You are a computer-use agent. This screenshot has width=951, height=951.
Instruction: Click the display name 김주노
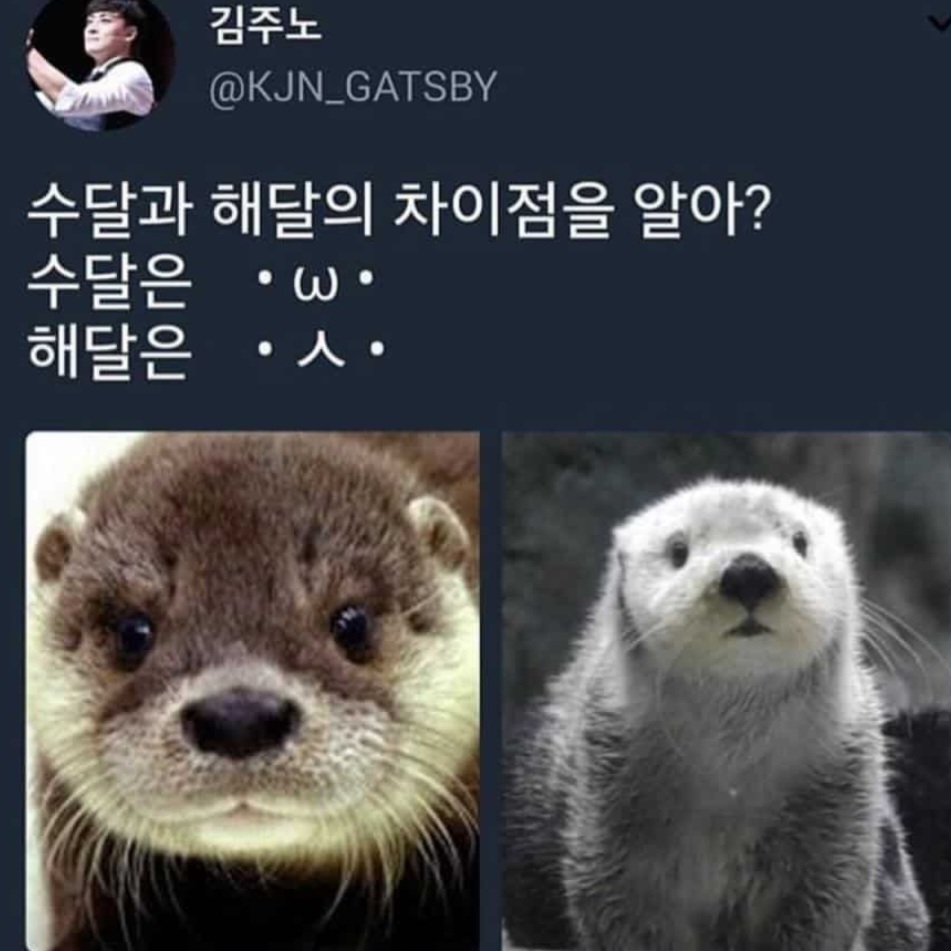click(265, 26)
